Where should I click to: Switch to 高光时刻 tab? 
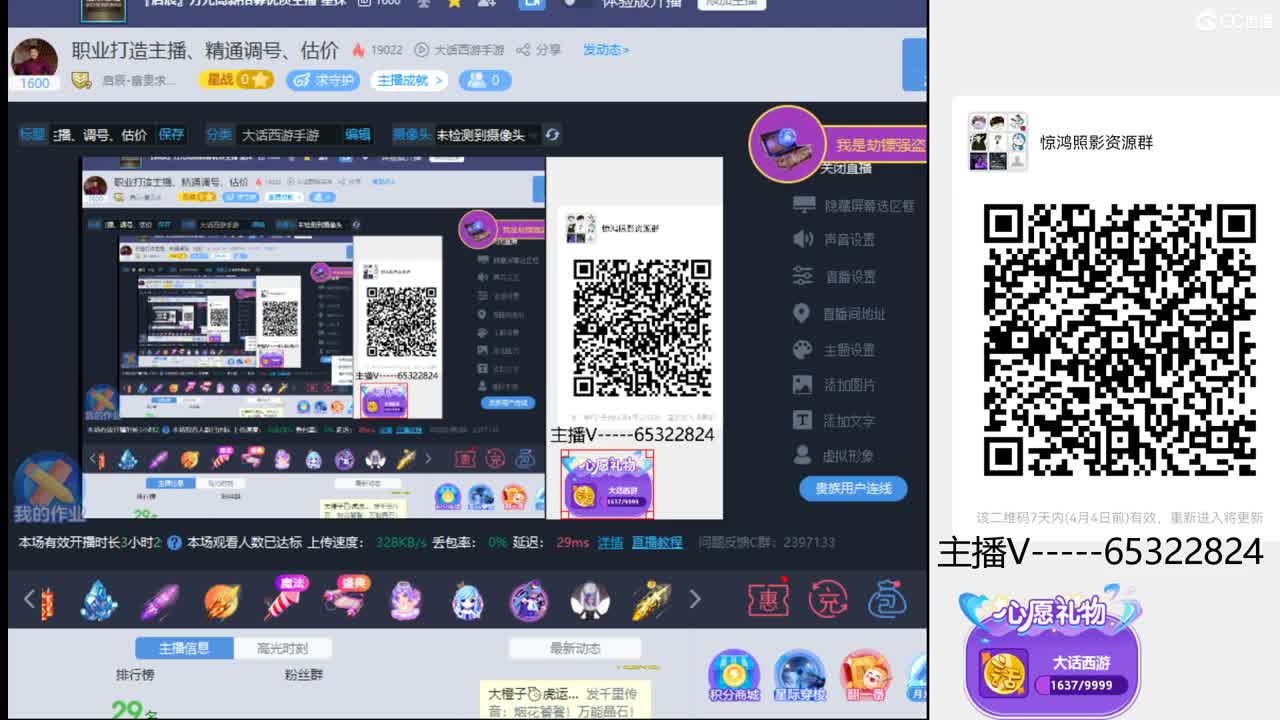click(x=283, y=648)
